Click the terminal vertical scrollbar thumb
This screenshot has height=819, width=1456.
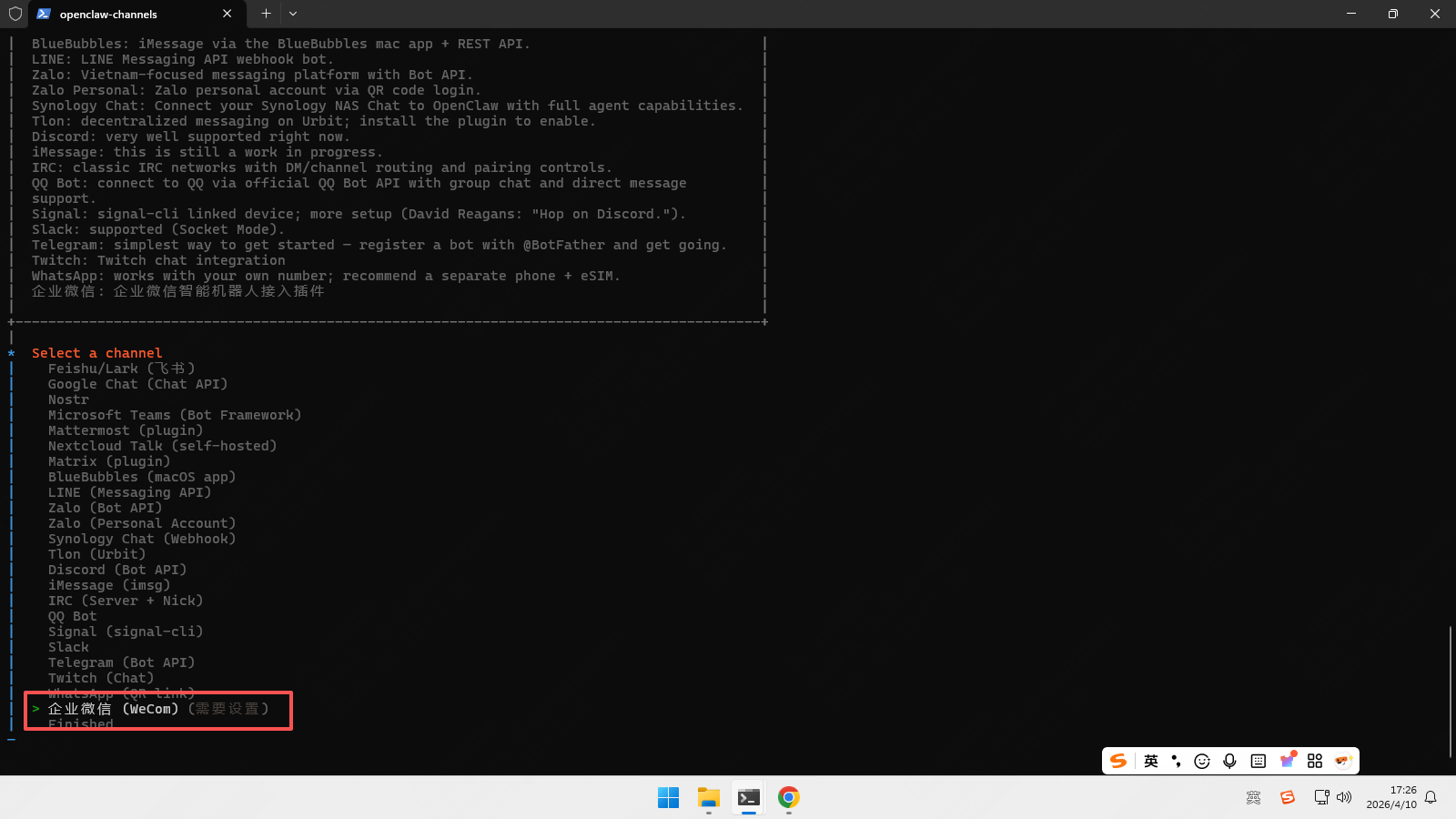[1451, 692]
